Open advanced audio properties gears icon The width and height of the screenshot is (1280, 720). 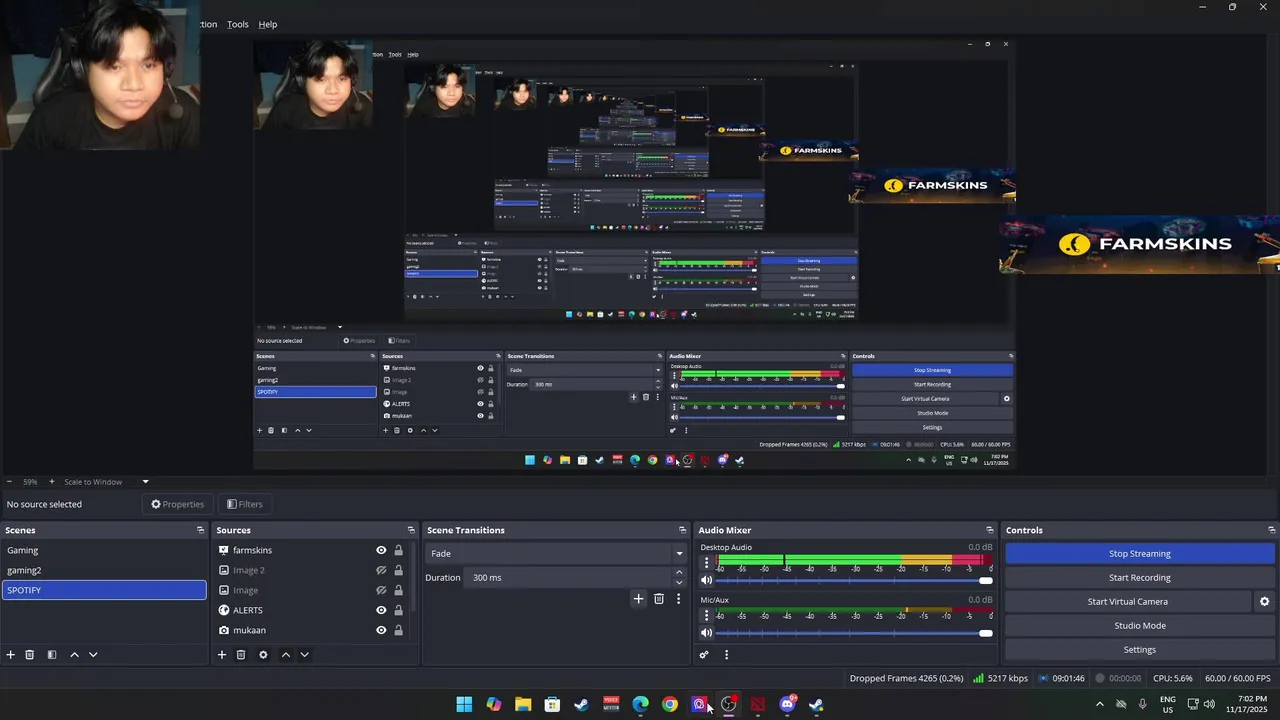704,655
